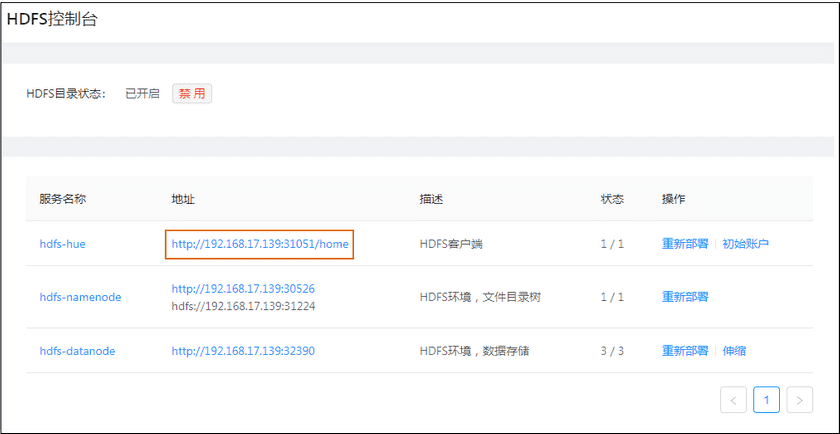
Task: Click the hdfs:// address on port 31224
Action: click(x=243, y=306)
